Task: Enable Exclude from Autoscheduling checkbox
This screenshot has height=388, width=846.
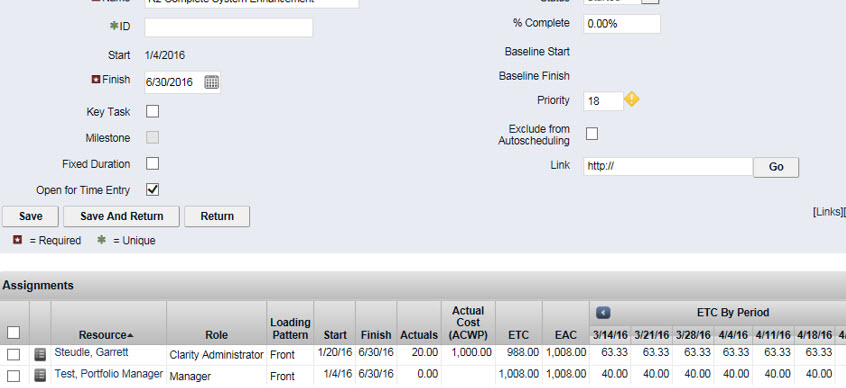Action: click(592, 134)
